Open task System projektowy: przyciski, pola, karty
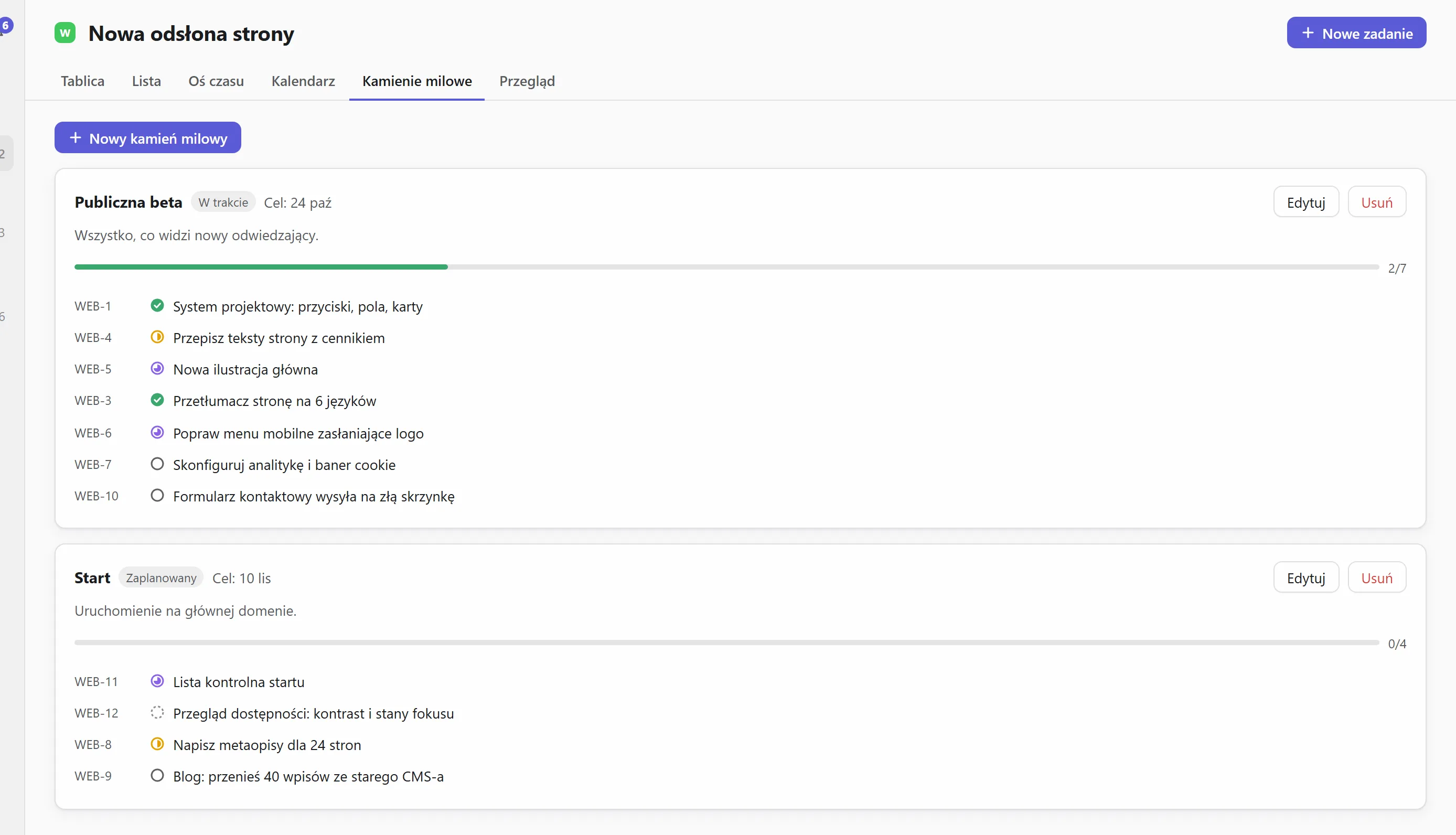 [x=297, y=307]
